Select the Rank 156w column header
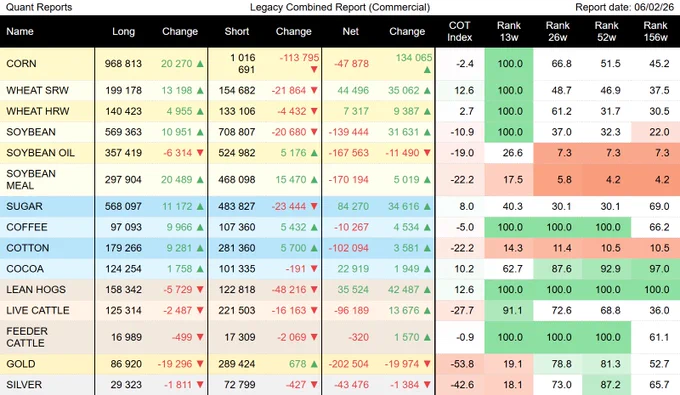Screen dimensions: 680x395 tap(655, 31)
